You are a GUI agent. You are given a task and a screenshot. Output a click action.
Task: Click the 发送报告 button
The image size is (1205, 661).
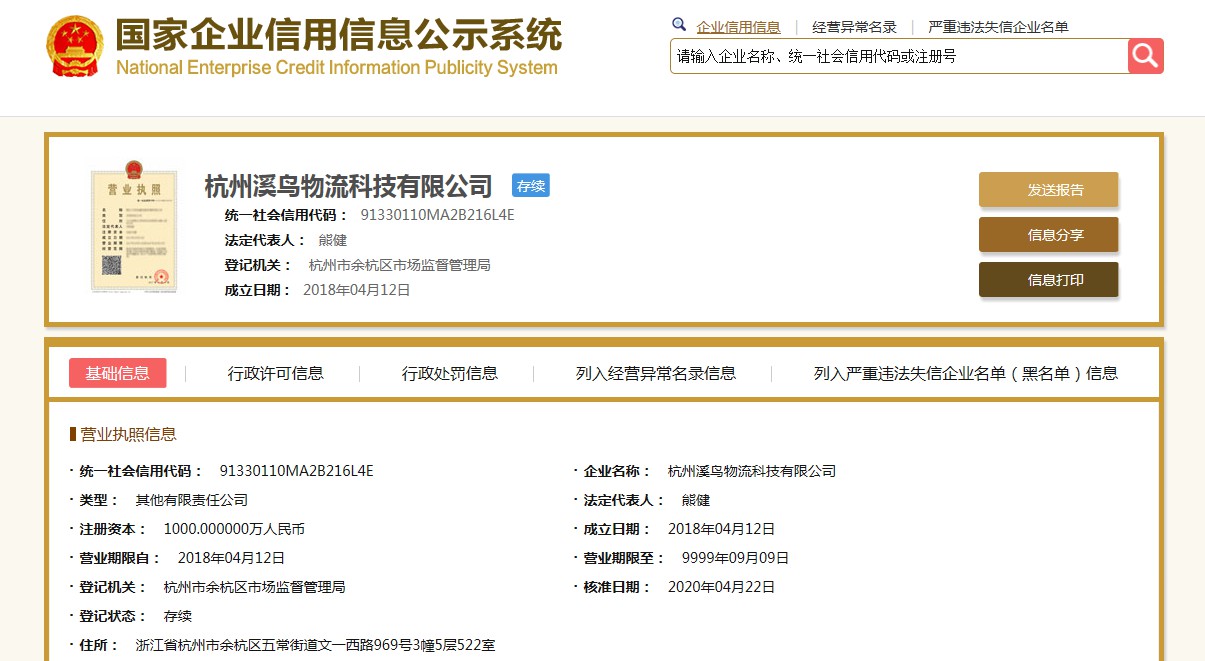pyautogui.click(x=1049, y=190)
